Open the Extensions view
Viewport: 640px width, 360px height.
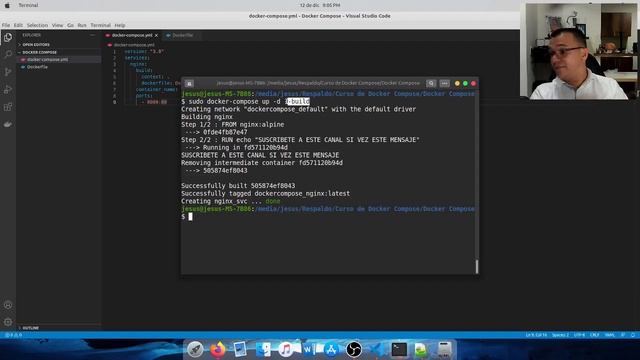pyautogui.click(x=8, y=107)
